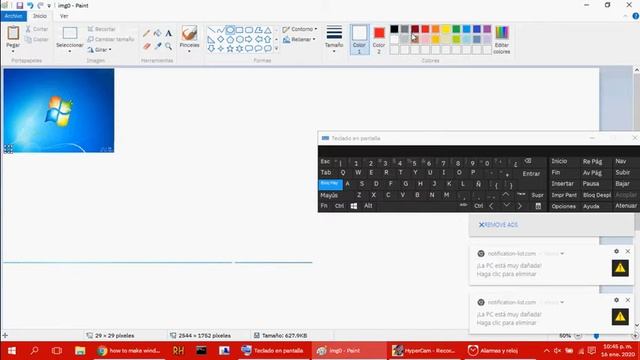The width and height of the screenshot is (640, 360).
Task: Toggle Fn key on on-screen keyboard
Action: (324, 206)
